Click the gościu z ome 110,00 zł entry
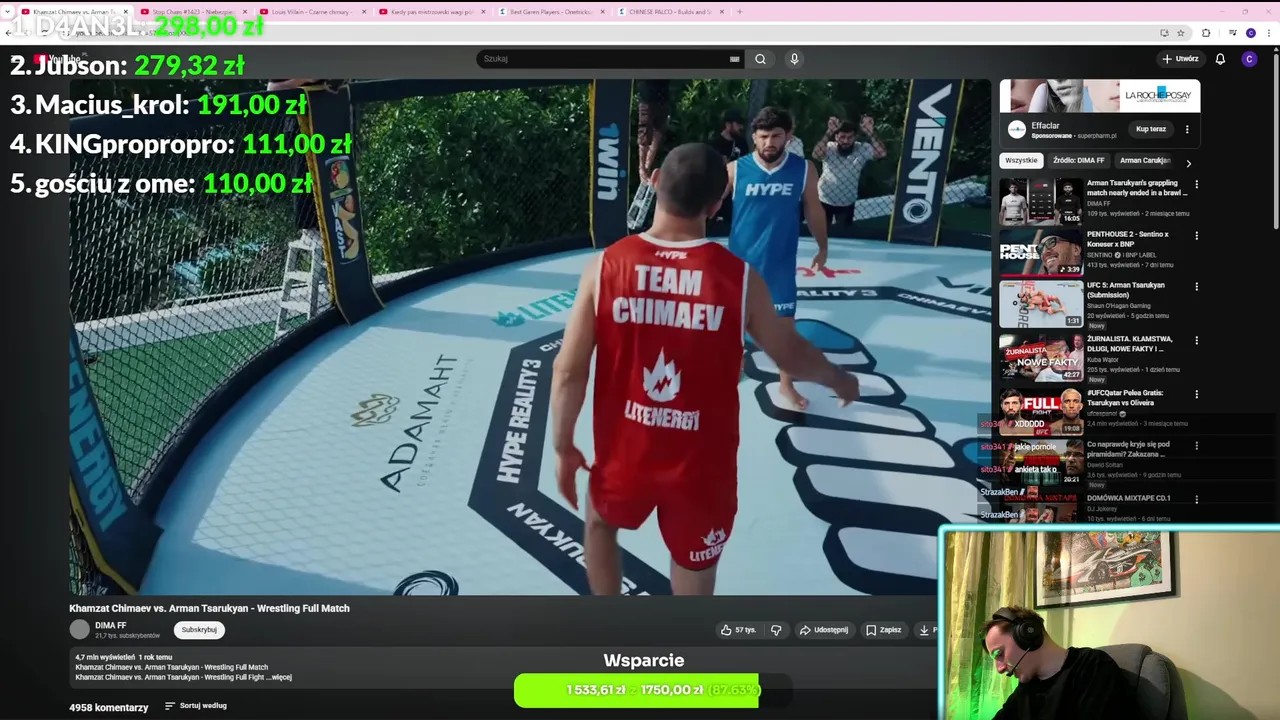Image resolution: width=1280 pixels, height=720 pixels. (x=161, y=183)
